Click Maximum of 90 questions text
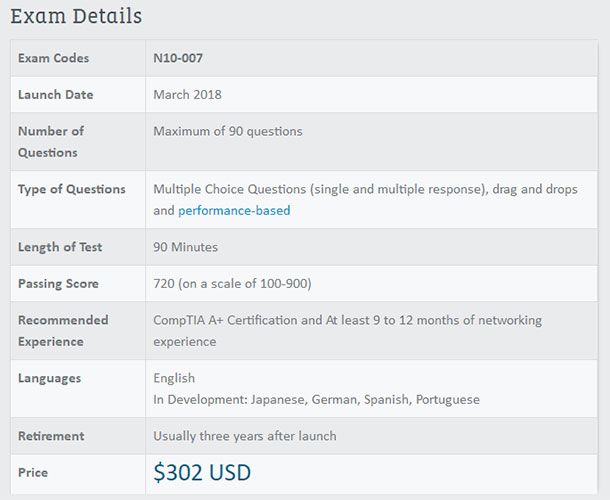 point(228,131)
